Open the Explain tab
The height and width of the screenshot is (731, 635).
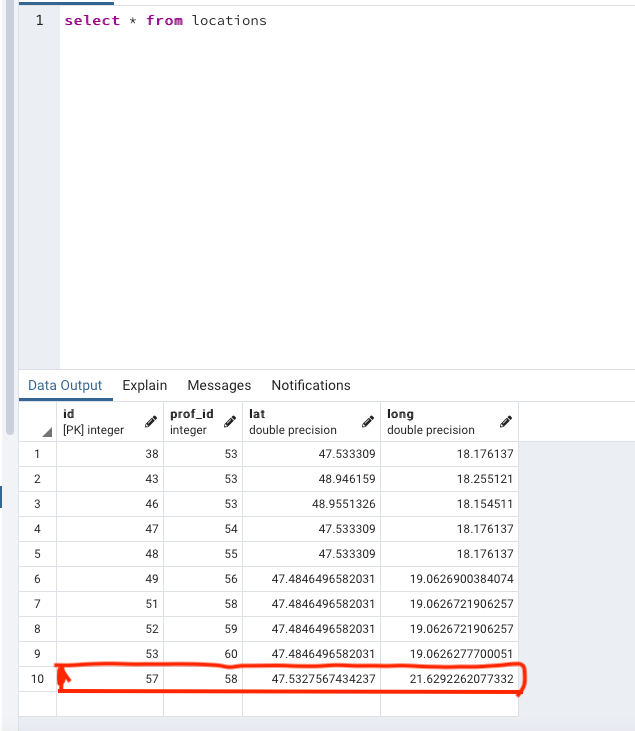click(145, 385)
